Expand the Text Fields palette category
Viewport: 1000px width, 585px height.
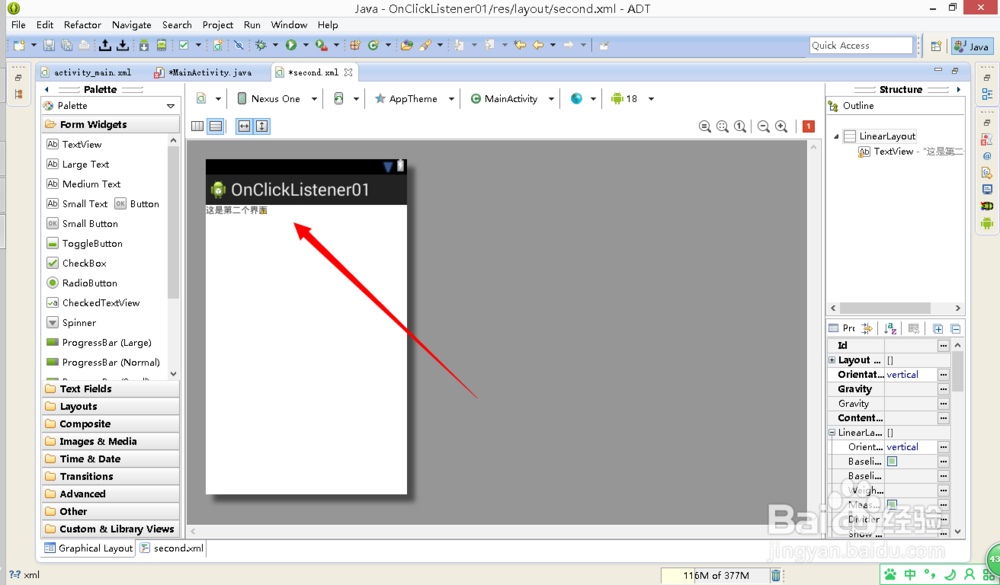(x=111, y=389)
